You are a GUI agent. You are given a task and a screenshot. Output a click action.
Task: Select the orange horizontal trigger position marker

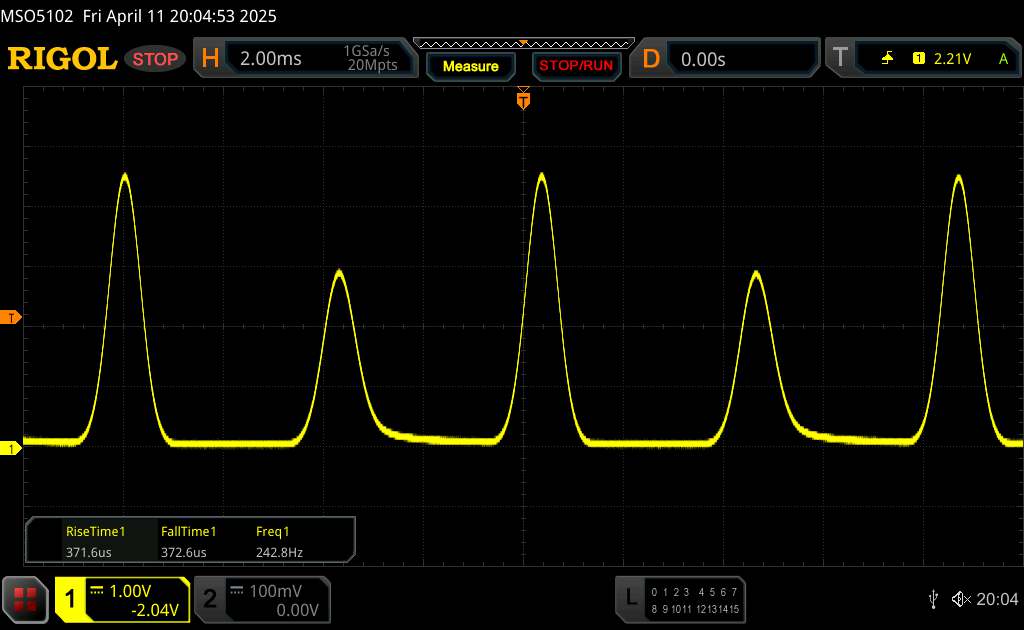click(522, 99)
